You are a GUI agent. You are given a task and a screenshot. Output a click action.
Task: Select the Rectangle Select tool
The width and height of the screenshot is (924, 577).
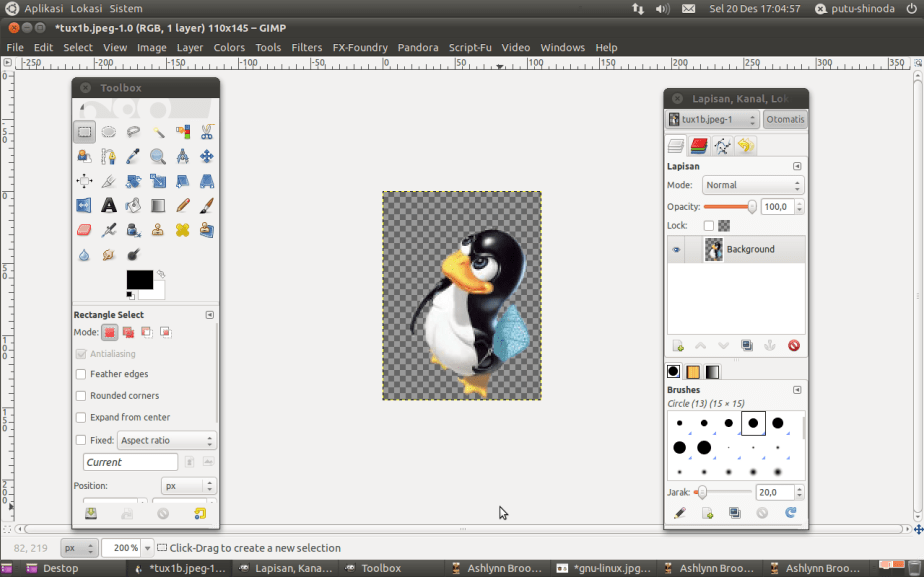84,132
